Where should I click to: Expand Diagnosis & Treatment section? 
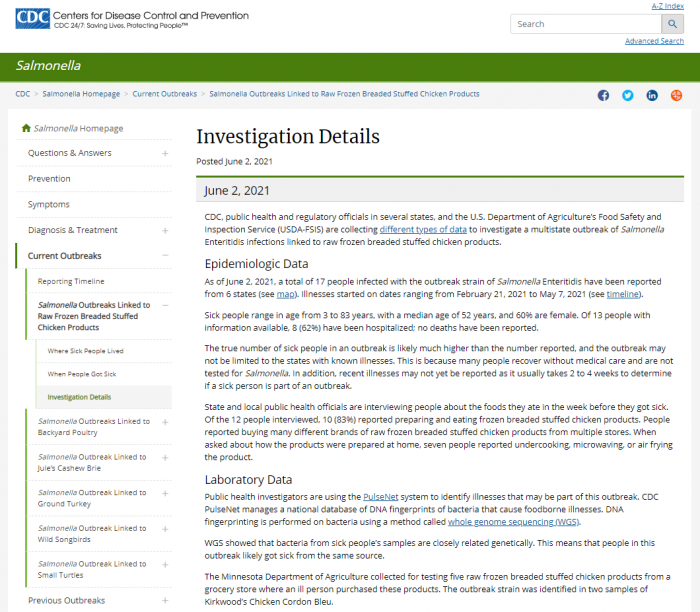point(165,230)
